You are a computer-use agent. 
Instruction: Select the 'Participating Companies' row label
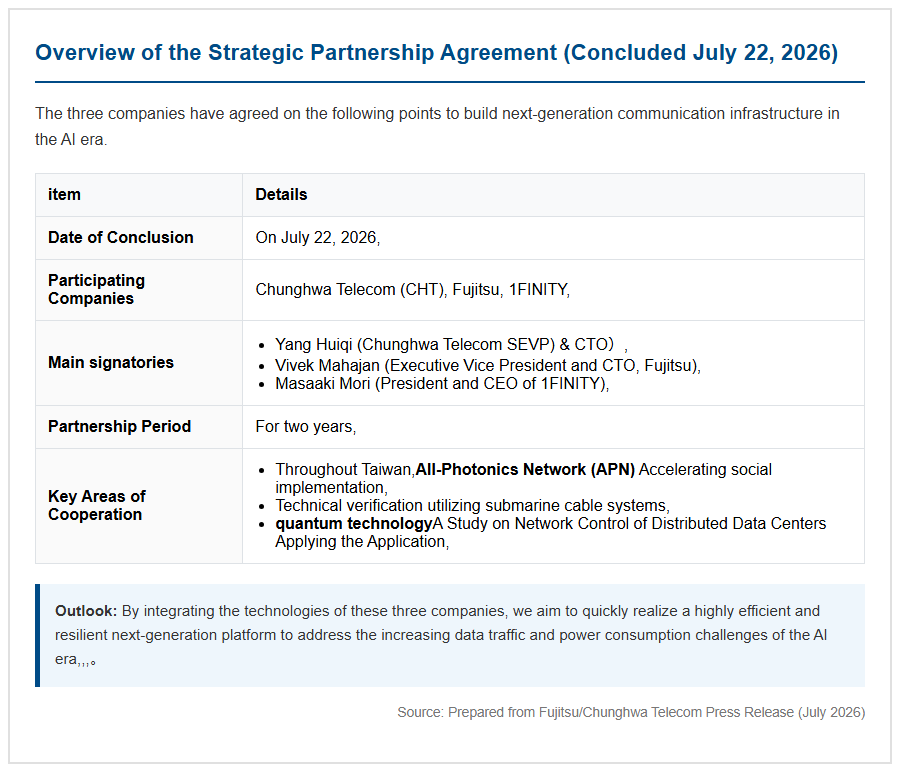click(x=96, y=289)
